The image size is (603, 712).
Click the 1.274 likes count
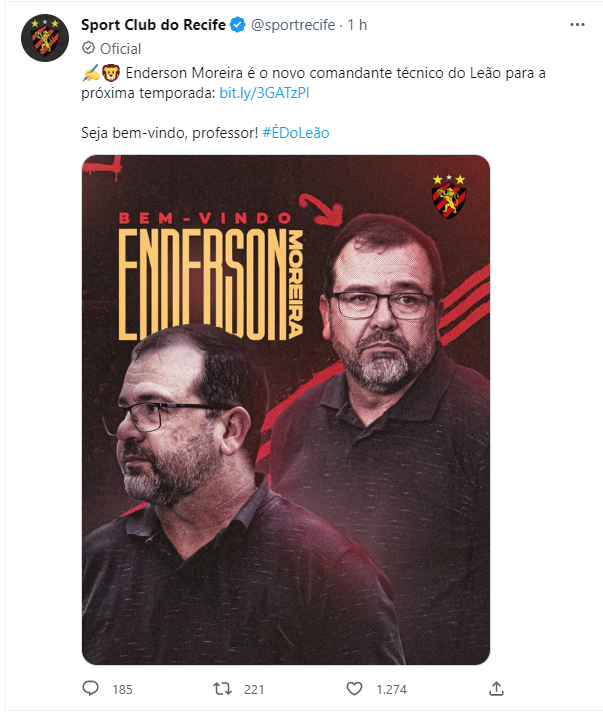tap(391, 689)
